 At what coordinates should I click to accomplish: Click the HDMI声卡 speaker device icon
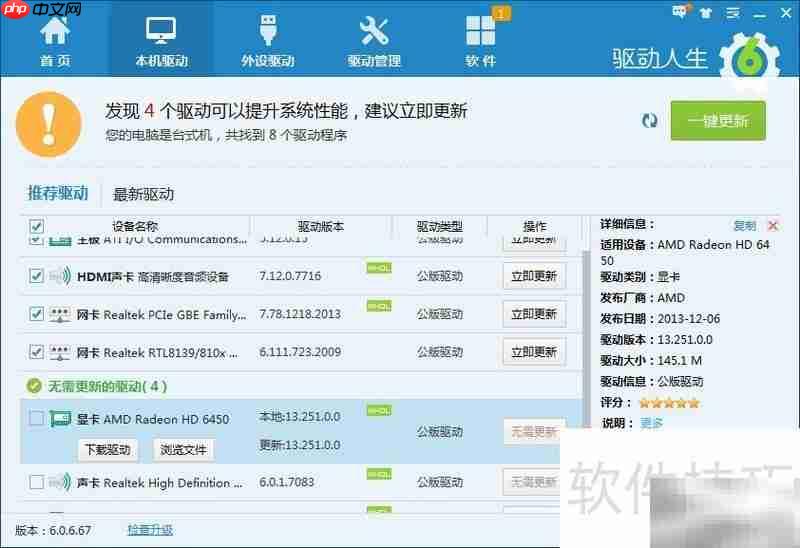coord(60,276)
